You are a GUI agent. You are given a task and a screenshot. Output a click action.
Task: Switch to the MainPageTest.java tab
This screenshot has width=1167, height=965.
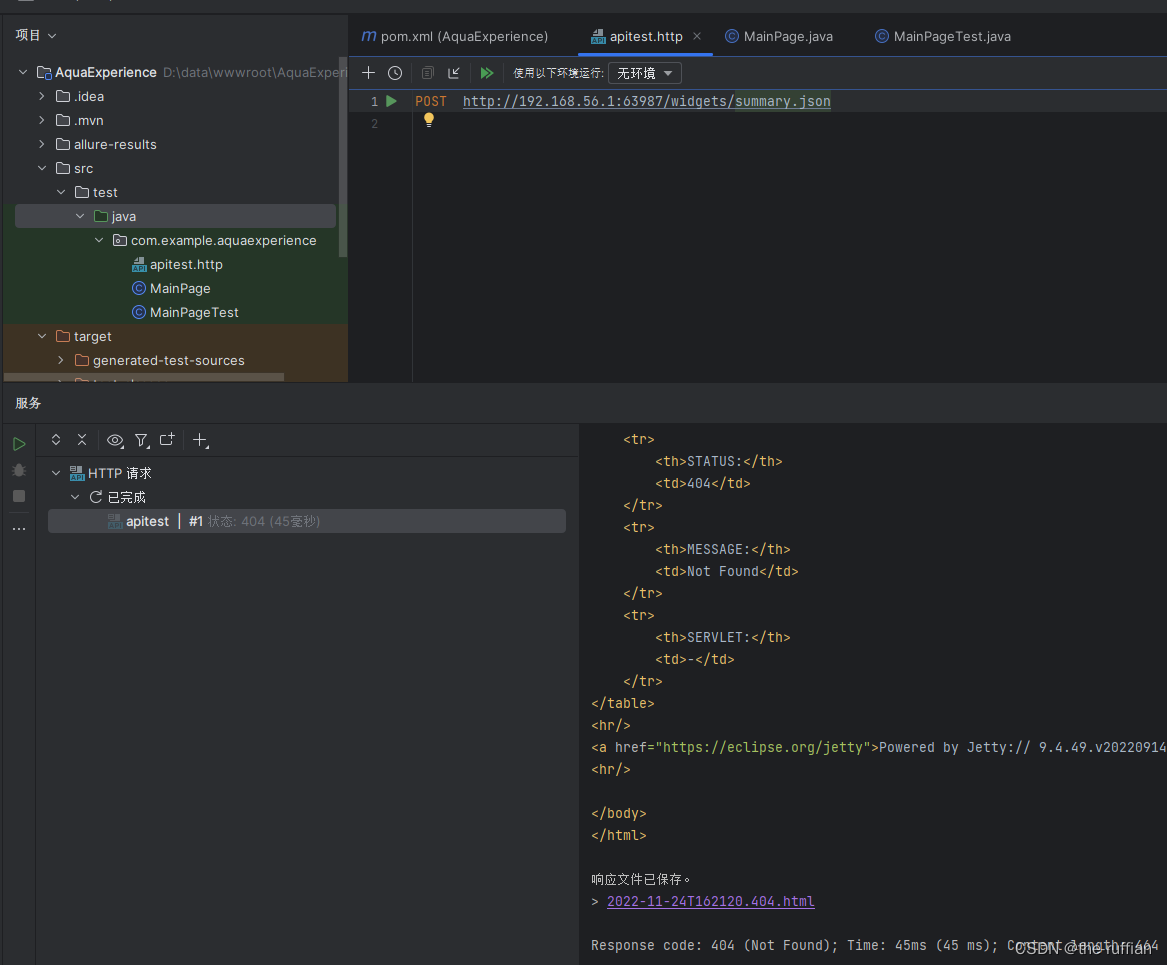[943, 36]
